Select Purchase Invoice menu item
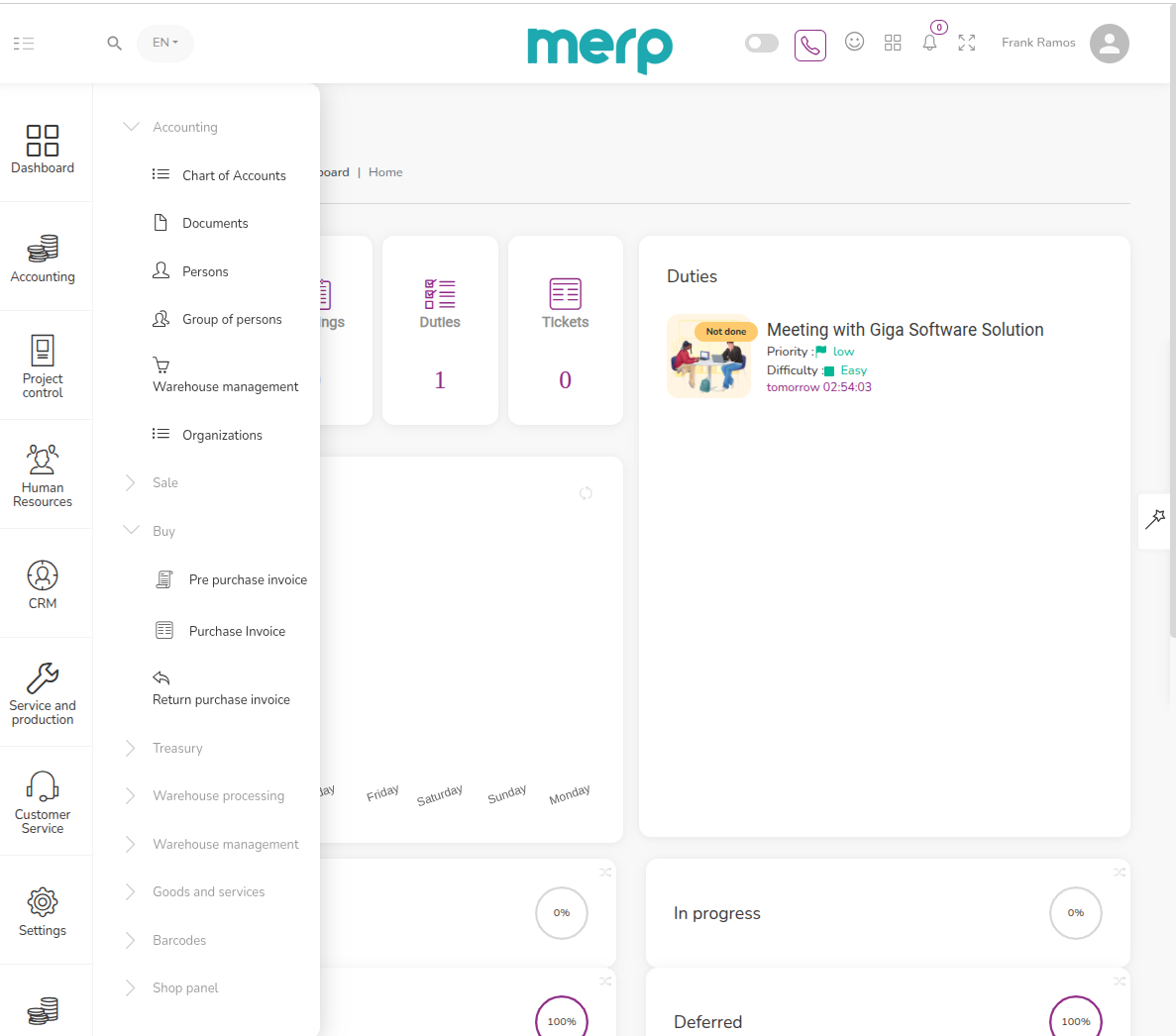The width and height of the screenshot is (1176, 1036). pyautogui.click(x=237, y=632)
